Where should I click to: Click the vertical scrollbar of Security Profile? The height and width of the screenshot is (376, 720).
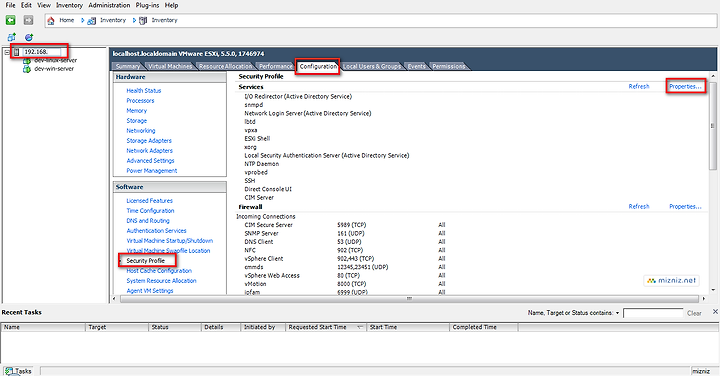pos(713,126)
